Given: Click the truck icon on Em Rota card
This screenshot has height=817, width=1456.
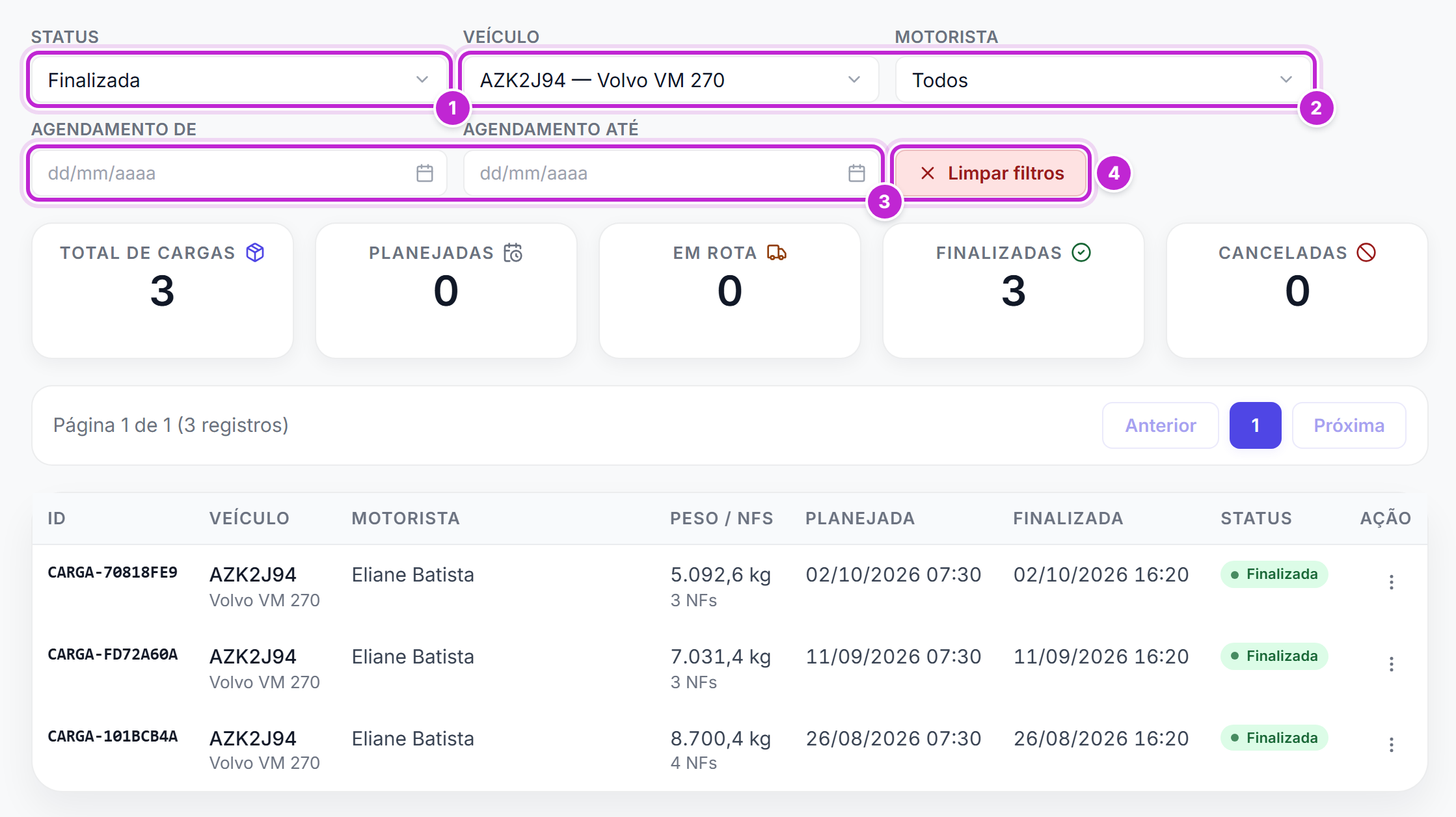Looking at the screenshot, I should (x=777, y=252).
